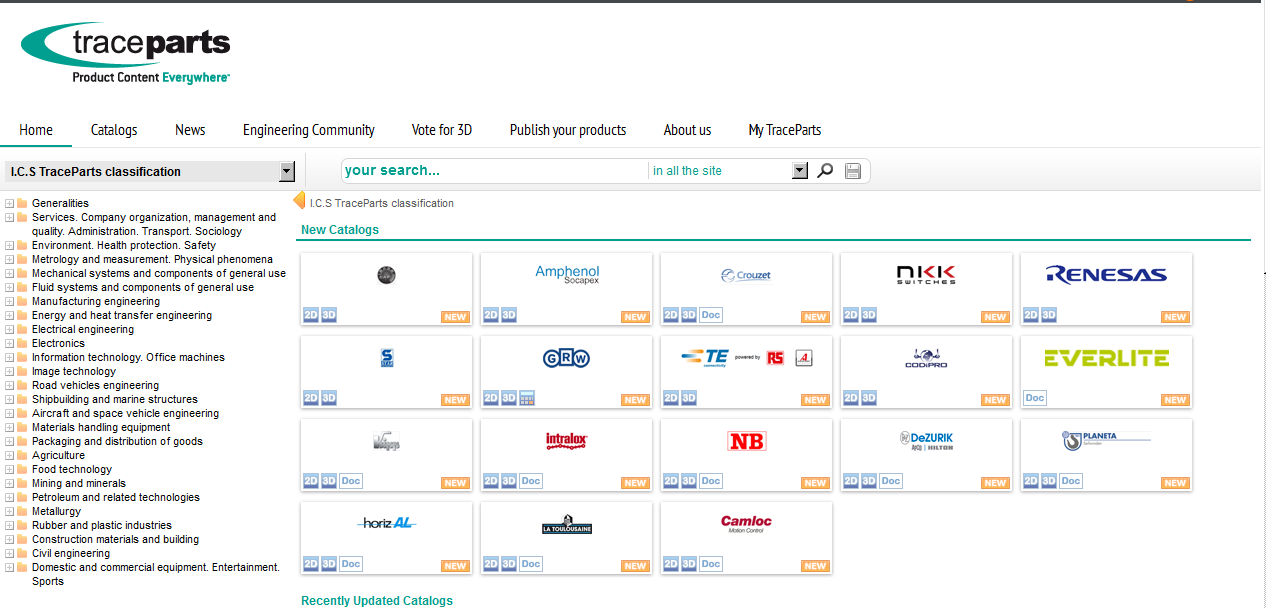Open the Catalogs menu
The height and width of the screenshot is (608, 1266).
(114, 130)
